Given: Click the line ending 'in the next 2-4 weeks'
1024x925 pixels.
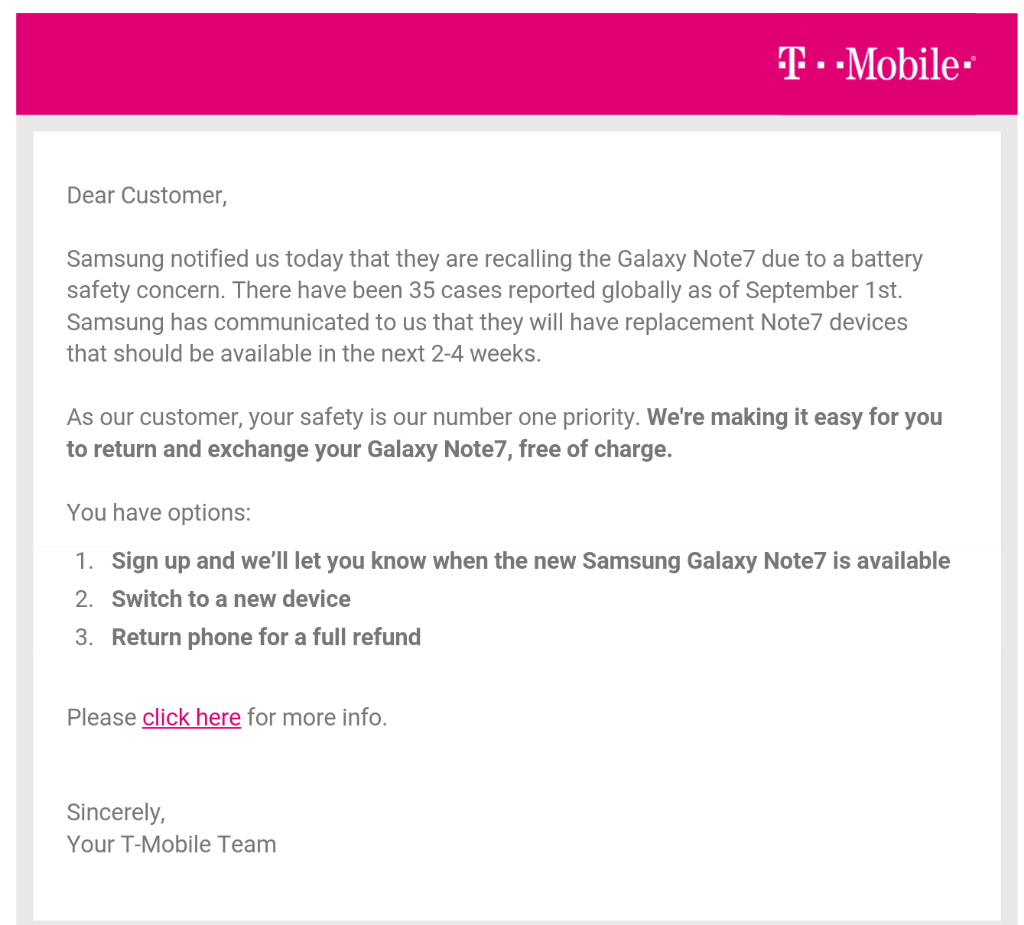Looking at the screenshot, I should (x=304, y=353).
